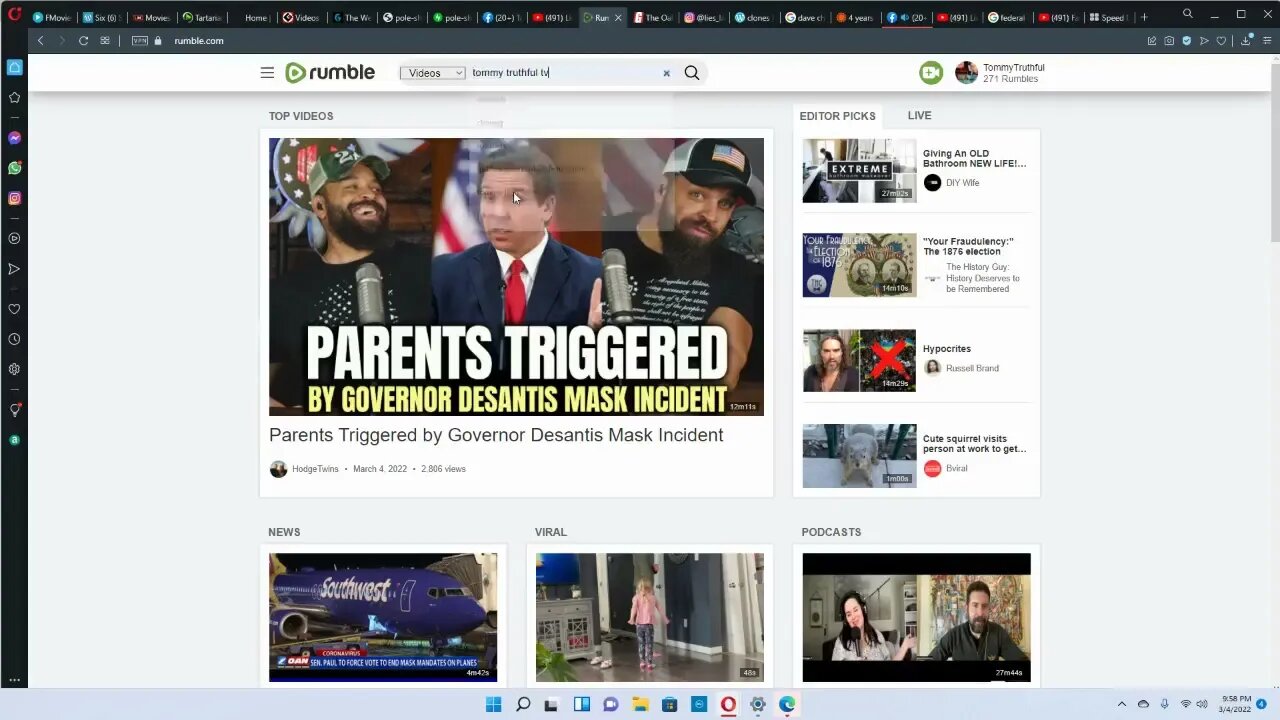Clear the search field with the X
1280x720 pixels.
pyautogui.click(x=666, y=73)
